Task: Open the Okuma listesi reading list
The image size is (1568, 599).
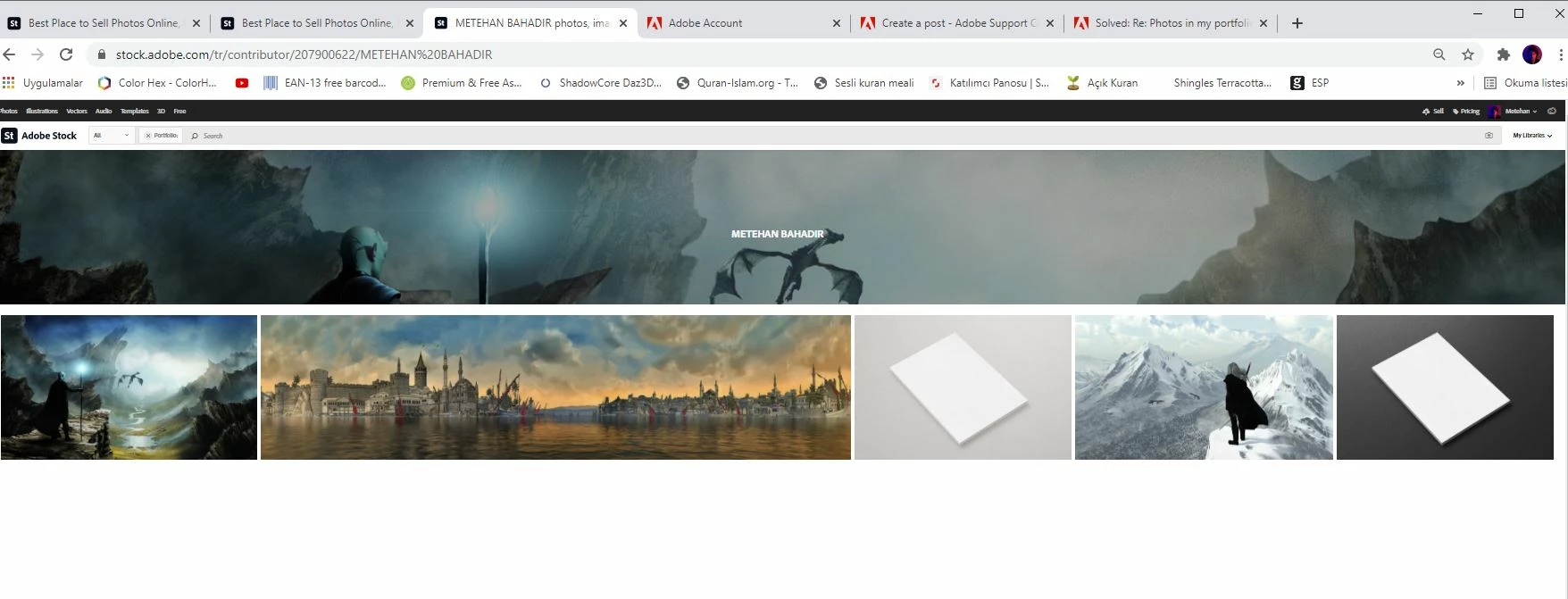Action: pos(1525,83)
